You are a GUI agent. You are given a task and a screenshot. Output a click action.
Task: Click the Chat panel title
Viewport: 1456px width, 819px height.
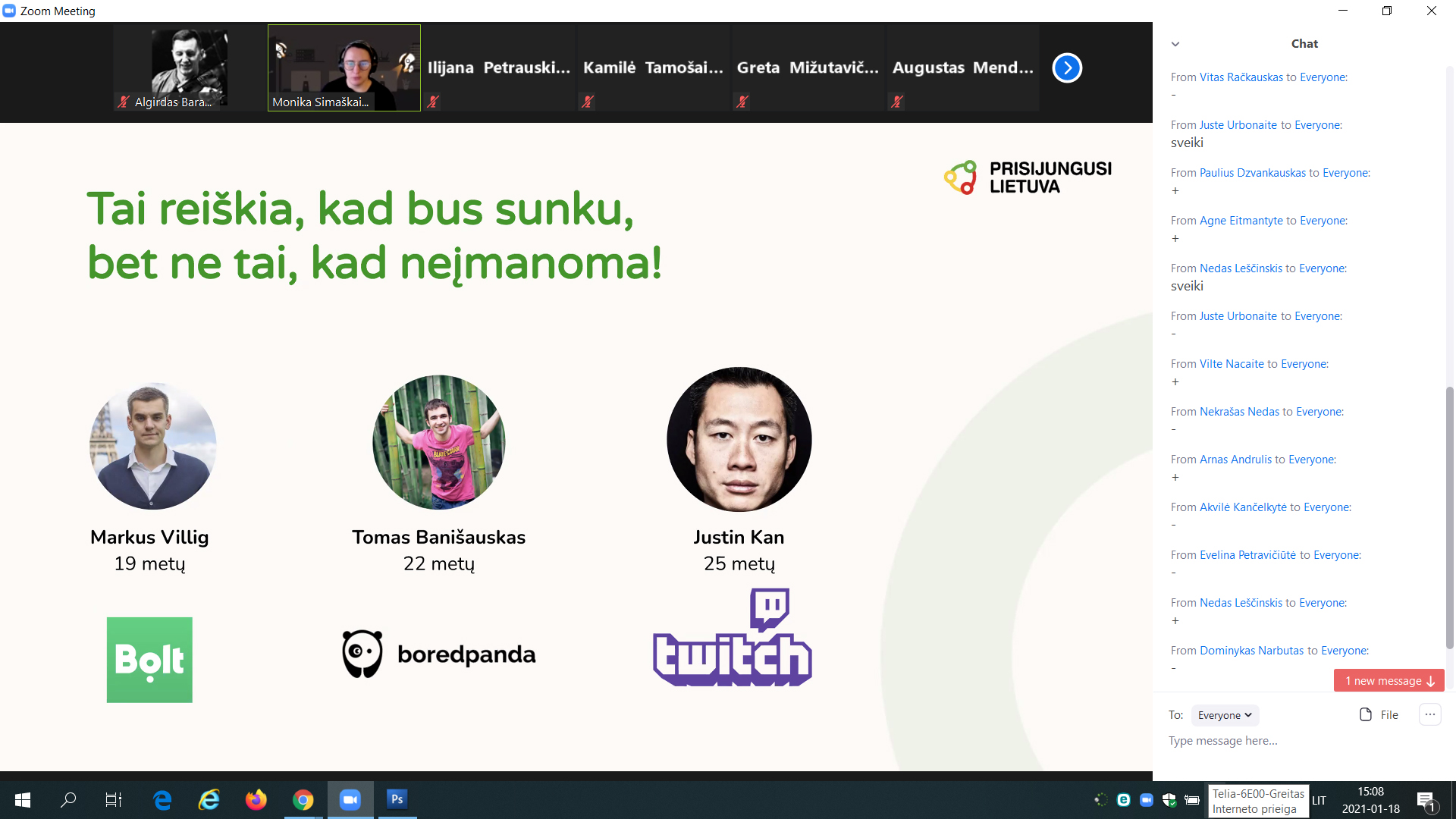1304,44
